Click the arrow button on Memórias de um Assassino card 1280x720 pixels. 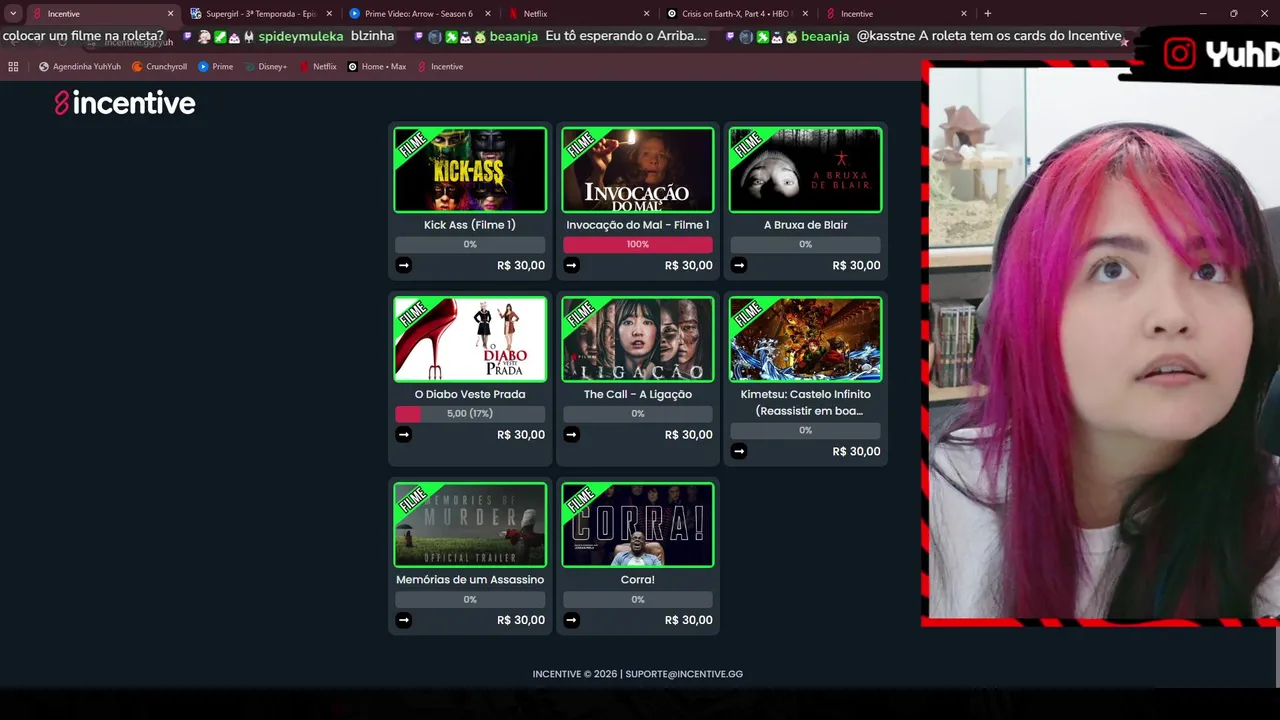click(403, 620)
